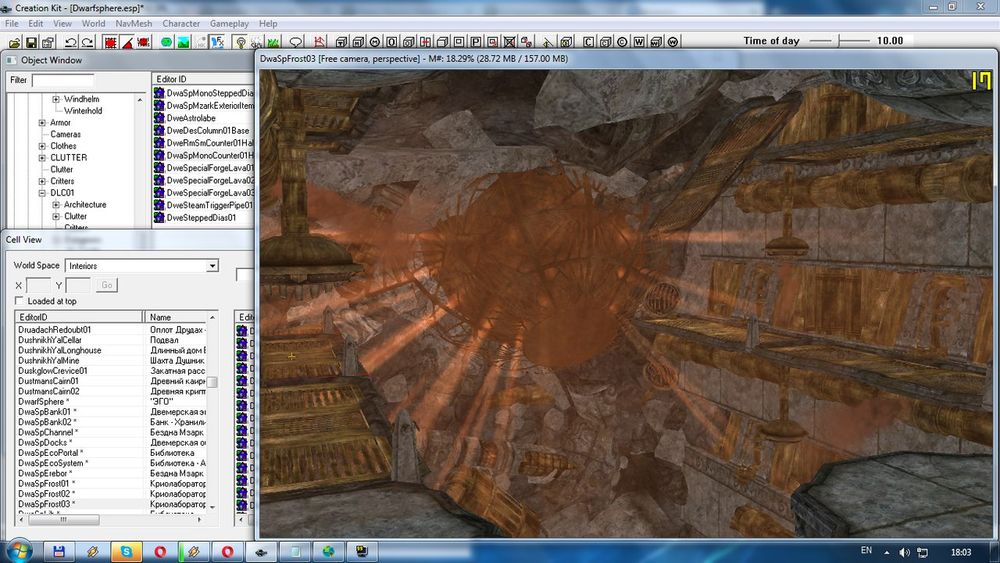Click the X coordinate field in Cell View
The image size is (1000, 563).
click(38, 285)
